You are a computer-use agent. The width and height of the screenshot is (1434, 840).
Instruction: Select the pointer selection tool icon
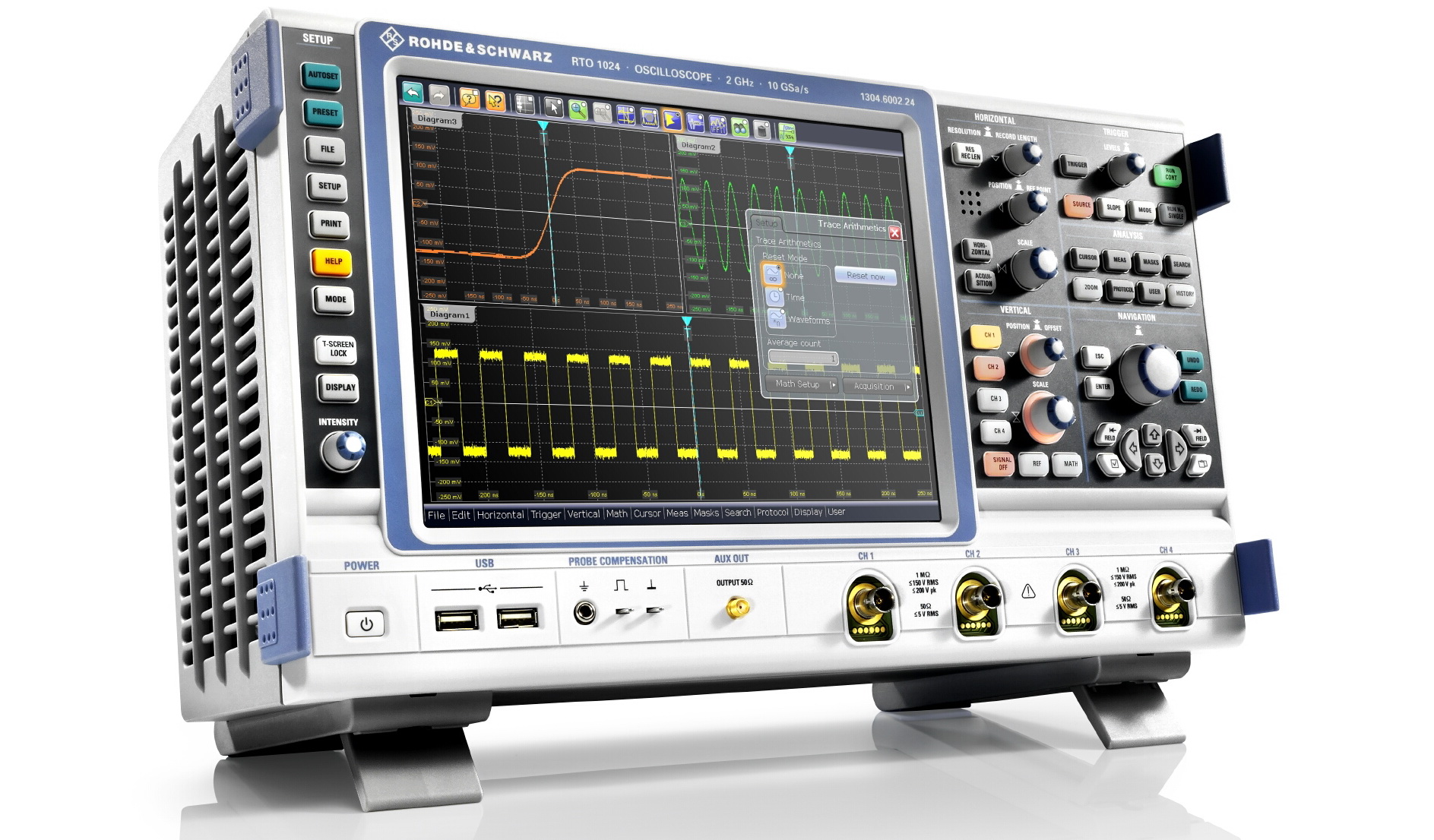point(553,106)
